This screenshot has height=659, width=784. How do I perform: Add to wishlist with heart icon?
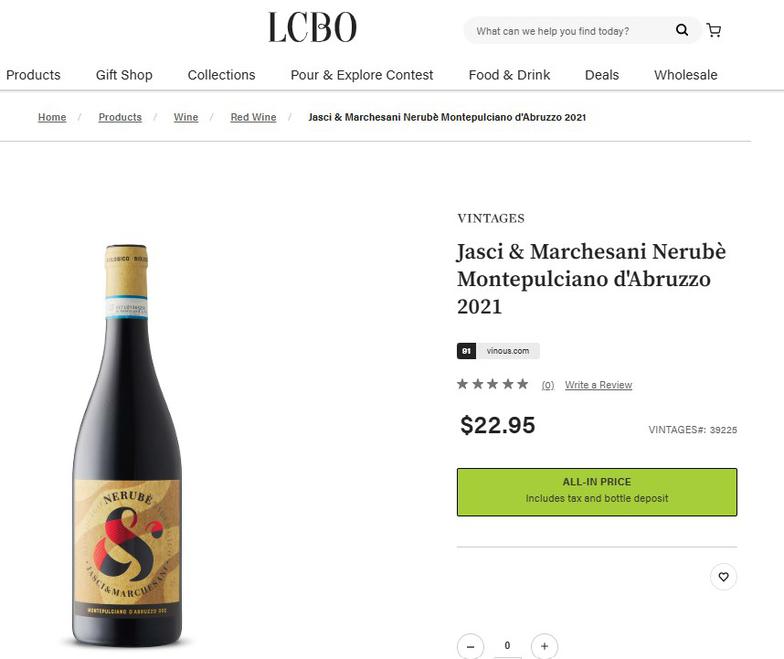tap(724, 576)
